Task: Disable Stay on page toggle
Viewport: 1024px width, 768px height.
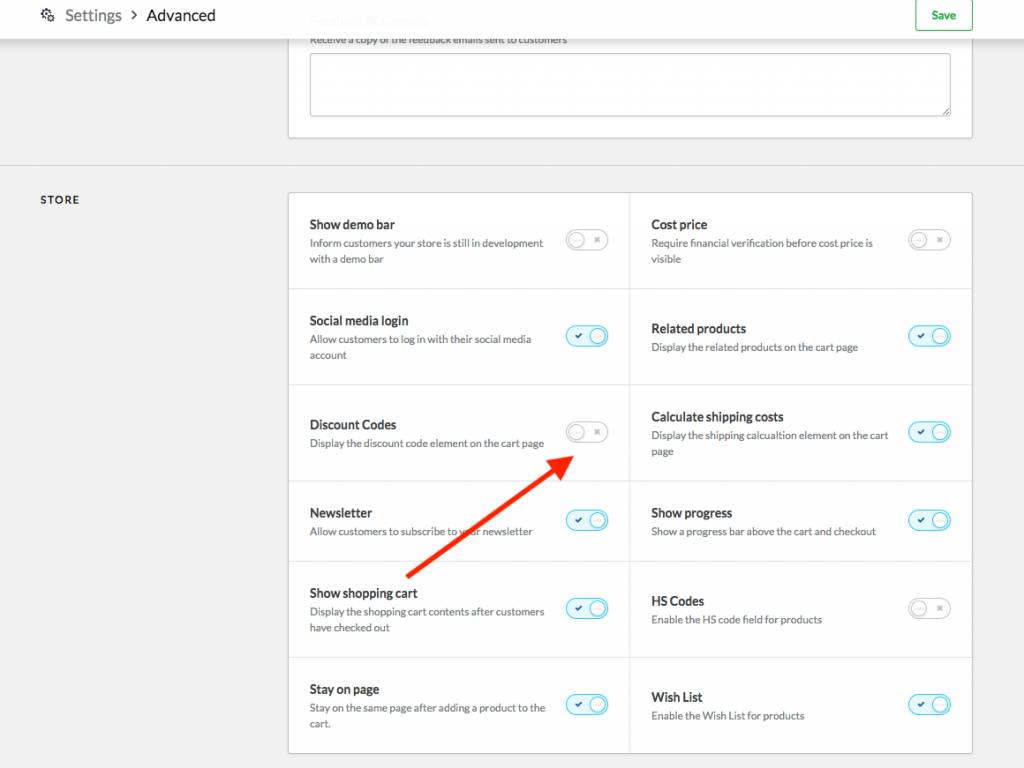Action: [587, 704]
